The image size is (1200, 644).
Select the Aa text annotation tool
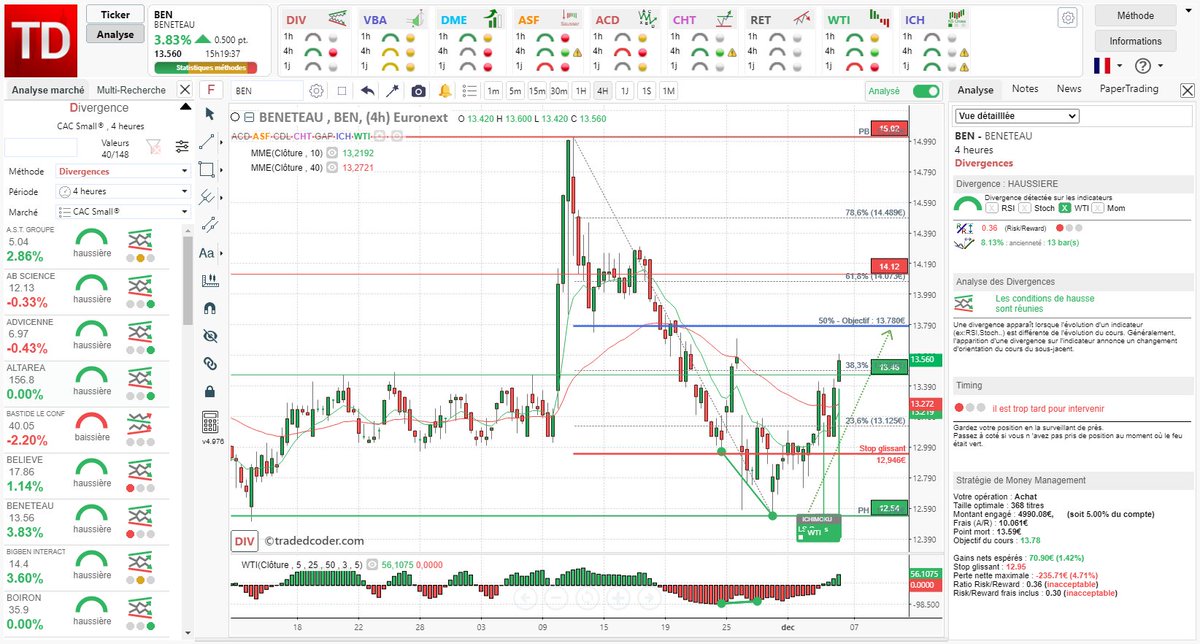tap(207, 253)
